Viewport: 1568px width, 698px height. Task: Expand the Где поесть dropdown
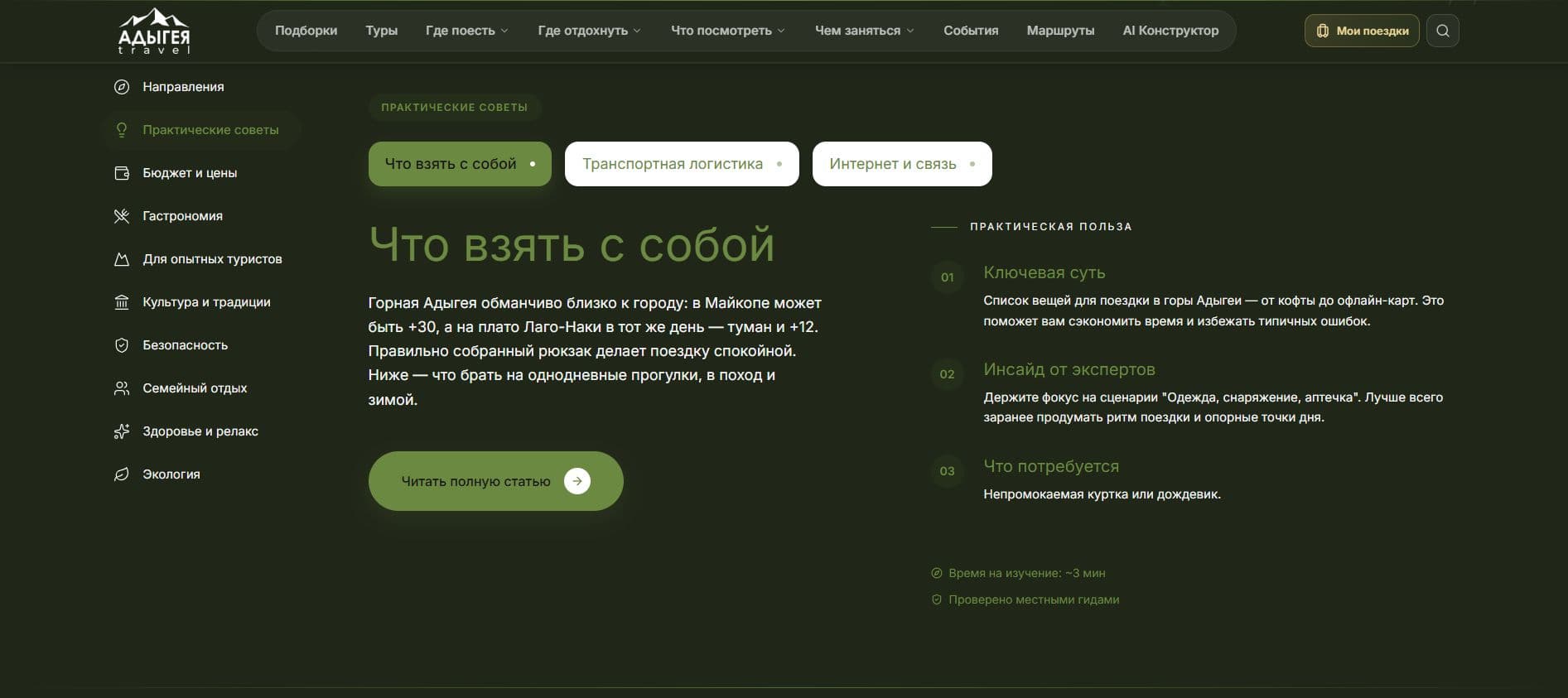(x=467, y=31)
